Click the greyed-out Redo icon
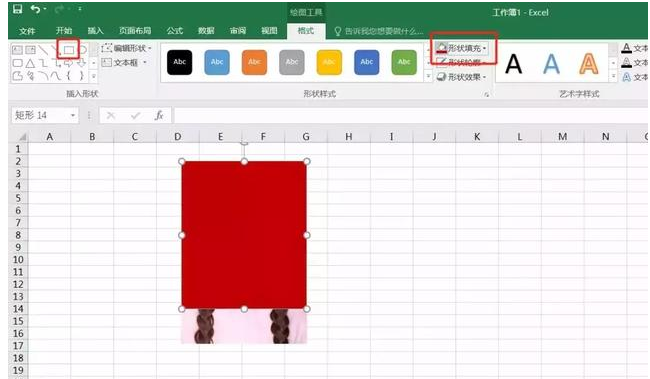650x379 pixels. click(x=59, y=9)
